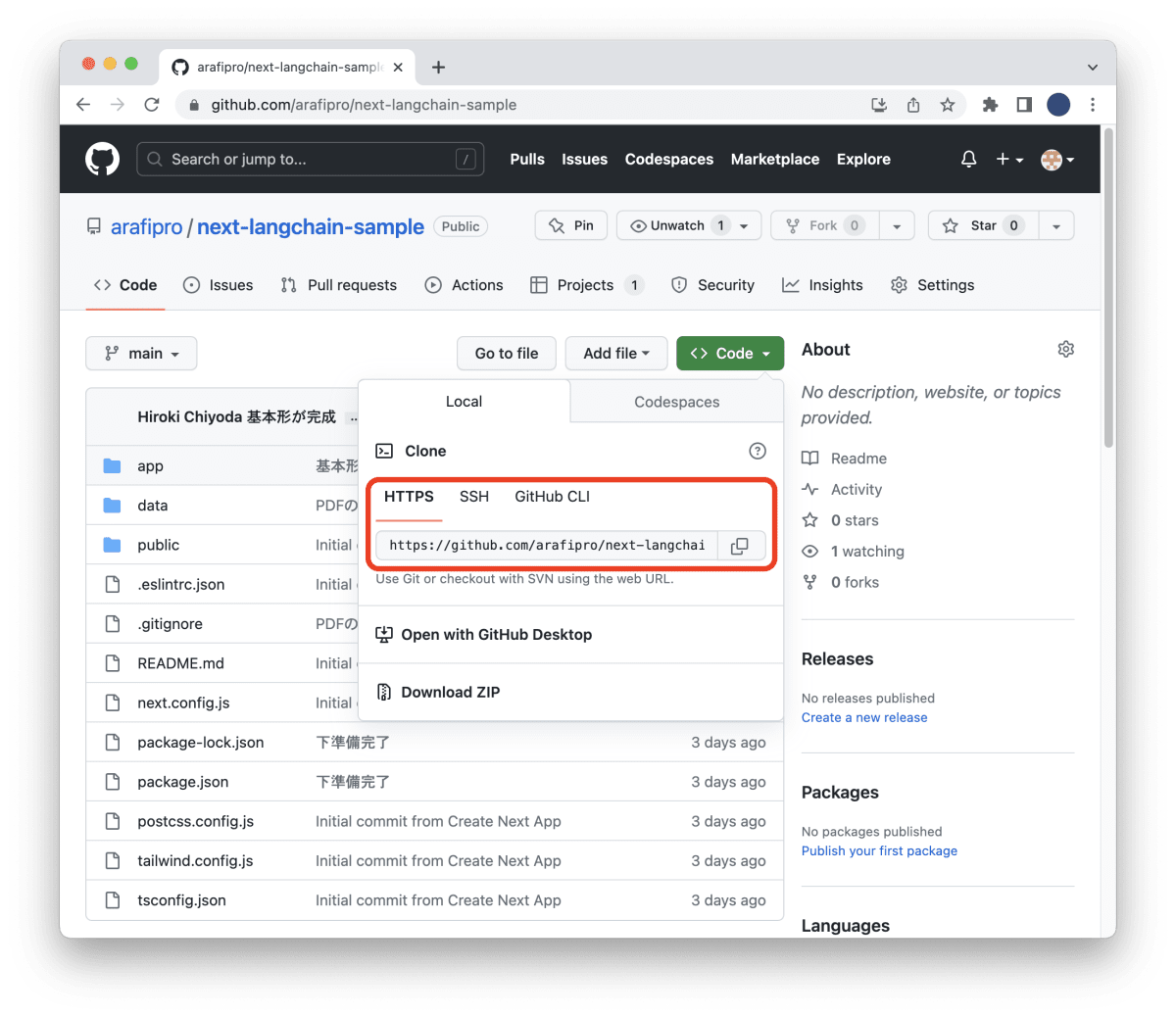The width and height of the screenshot is (1176, 1017).
Task: Click Create a new release link
Action: (x=864, y=717)
